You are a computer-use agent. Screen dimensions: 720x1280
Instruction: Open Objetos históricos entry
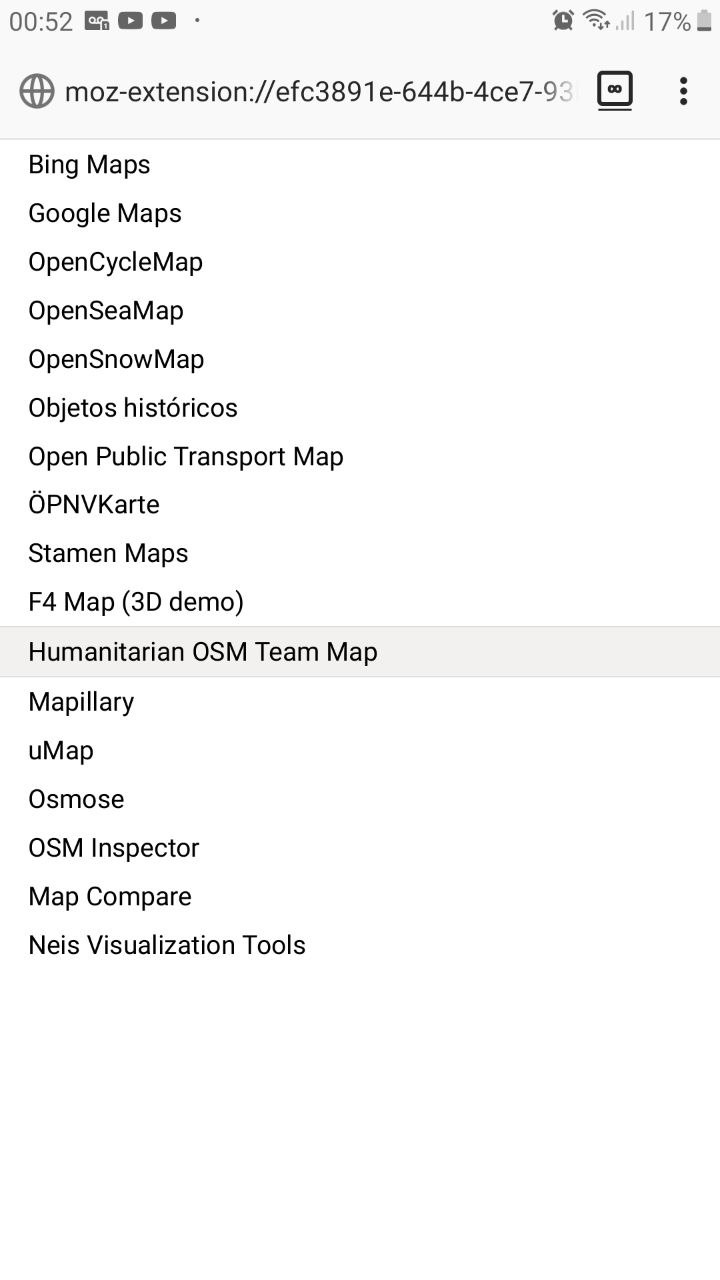pyautogui.click(x=360, y=408)
